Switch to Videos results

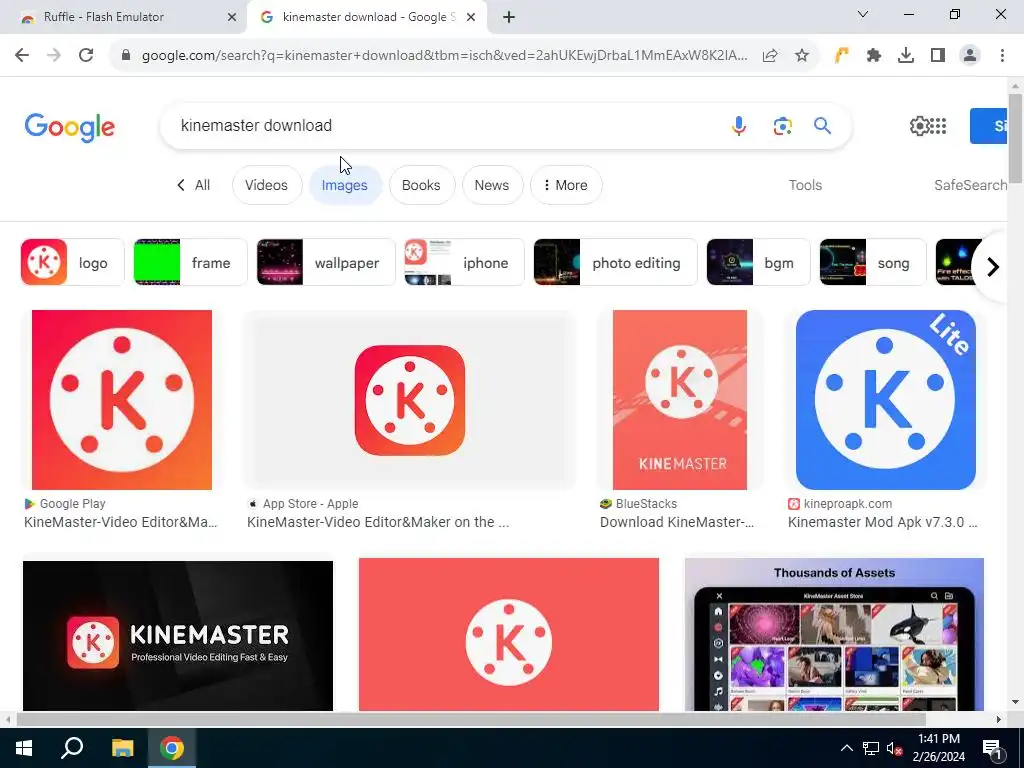pyautogui.click(x=266, y=185)
